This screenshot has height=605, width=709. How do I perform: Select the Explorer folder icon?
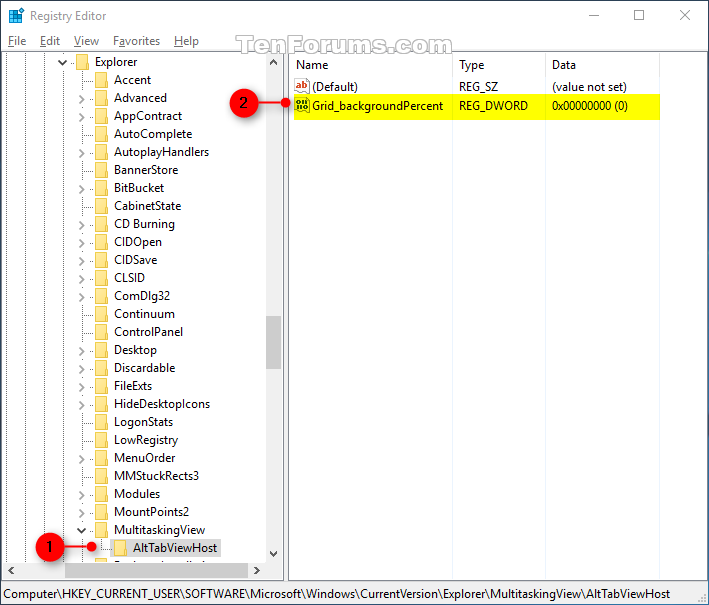[83, 62]
